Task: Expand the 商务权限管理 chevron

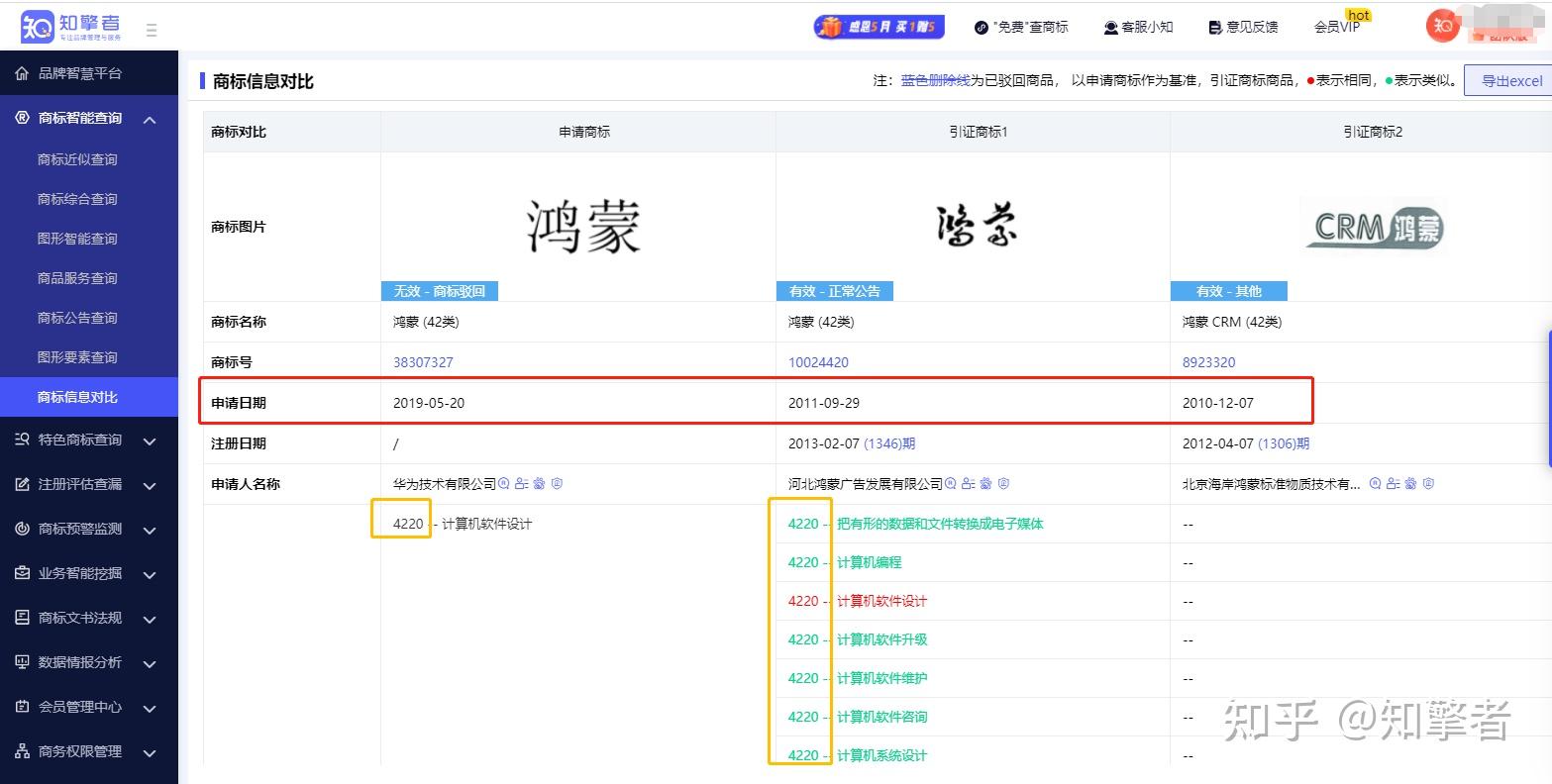Action: (150, 753)
